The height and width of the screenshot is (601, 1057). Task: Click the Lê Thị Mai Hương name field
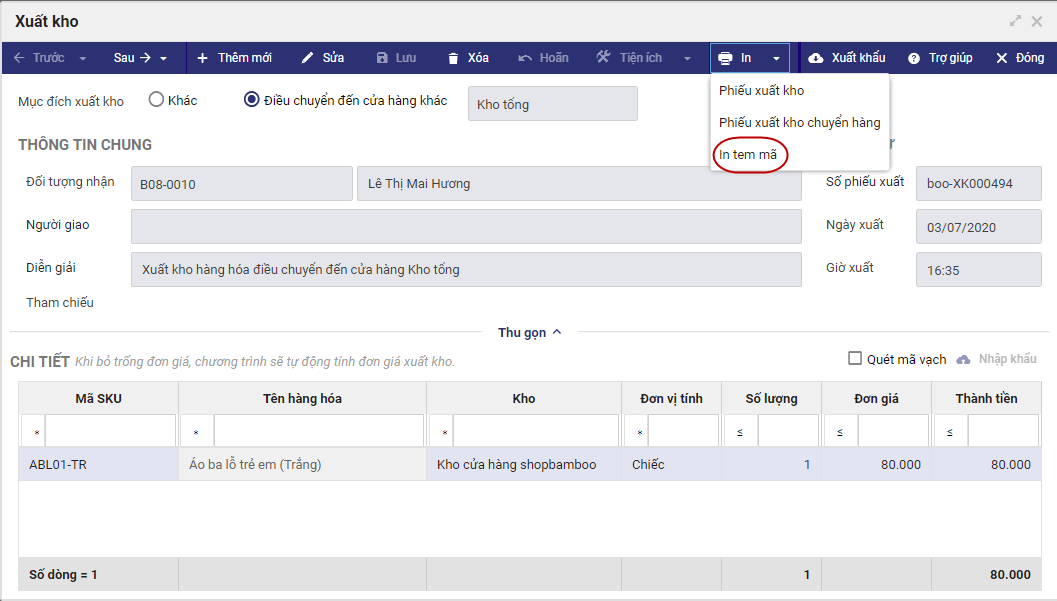tap(579, 184)
